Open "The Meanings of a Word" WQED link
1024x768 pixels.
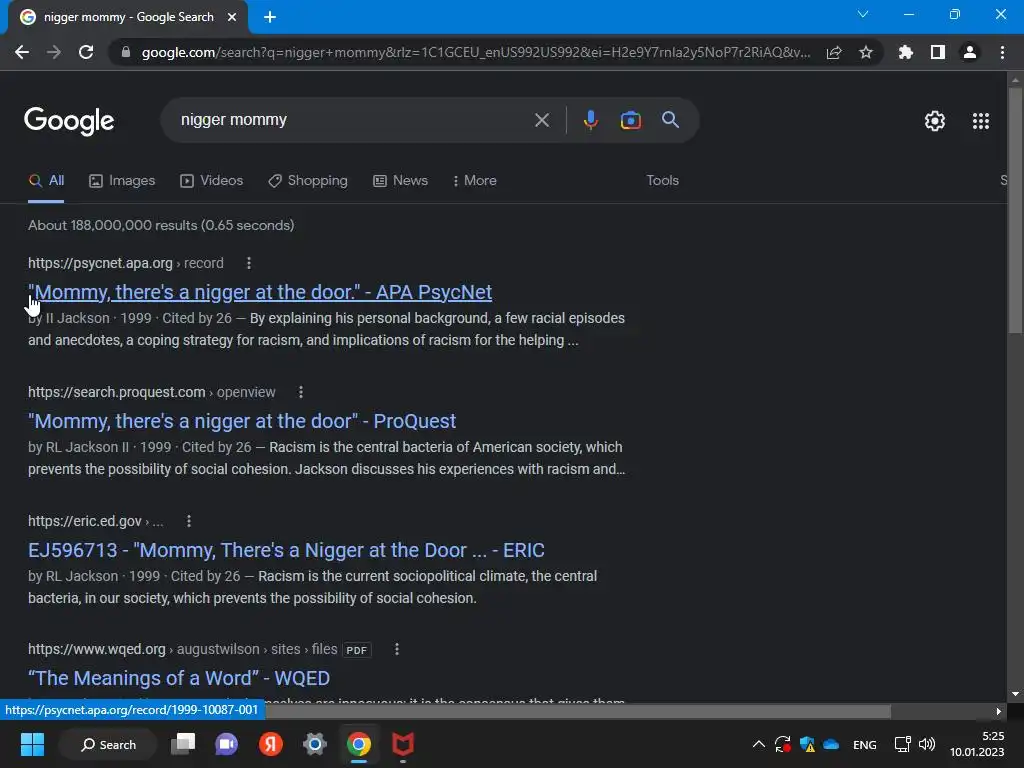click(x=179, y=679)
